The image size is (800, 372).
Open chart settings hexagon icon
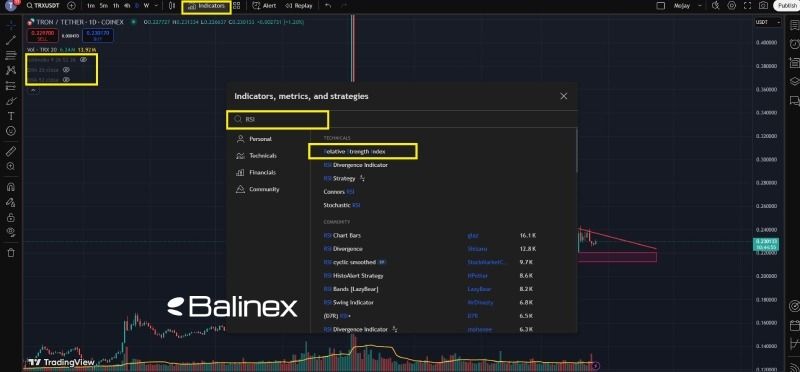(732, 6)
